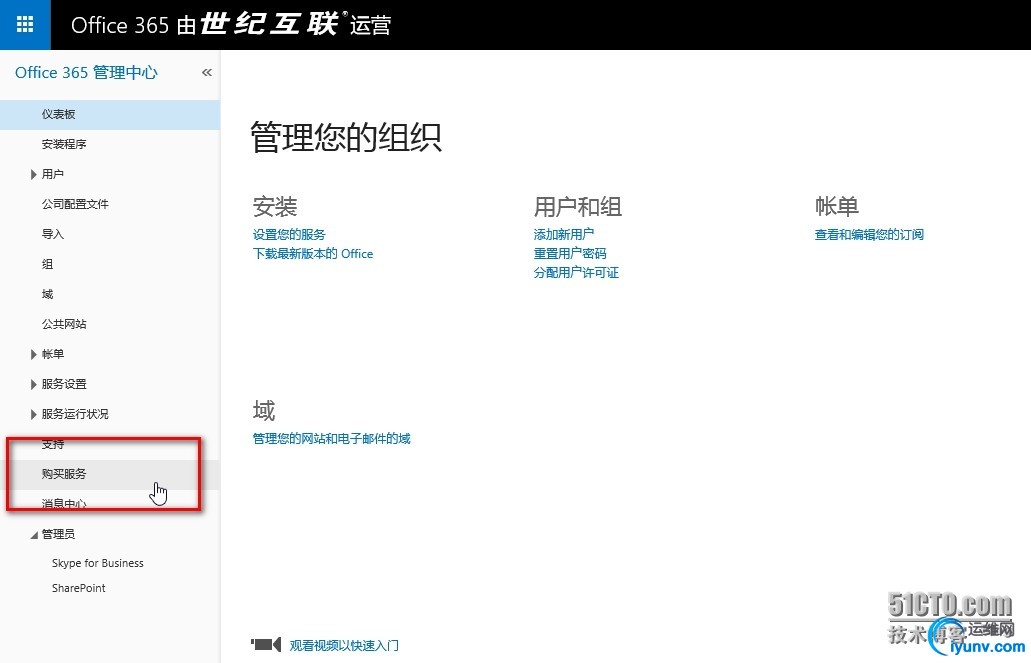Image resolution: width=1031 pixels, height=663 pixels.
Task: Click 下载最新版本的 Office link
Action: 312,254
